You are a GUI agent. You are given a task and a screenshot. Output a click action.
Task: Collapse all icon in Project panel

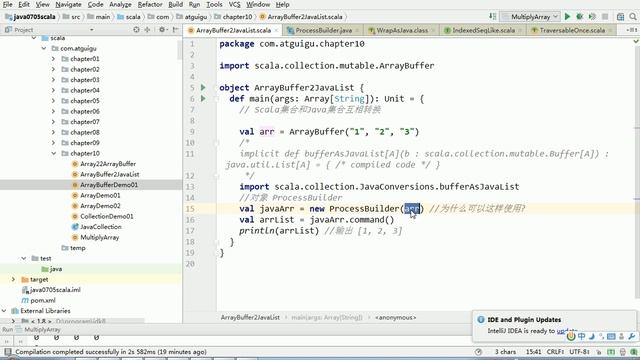(x=147, y=29)
